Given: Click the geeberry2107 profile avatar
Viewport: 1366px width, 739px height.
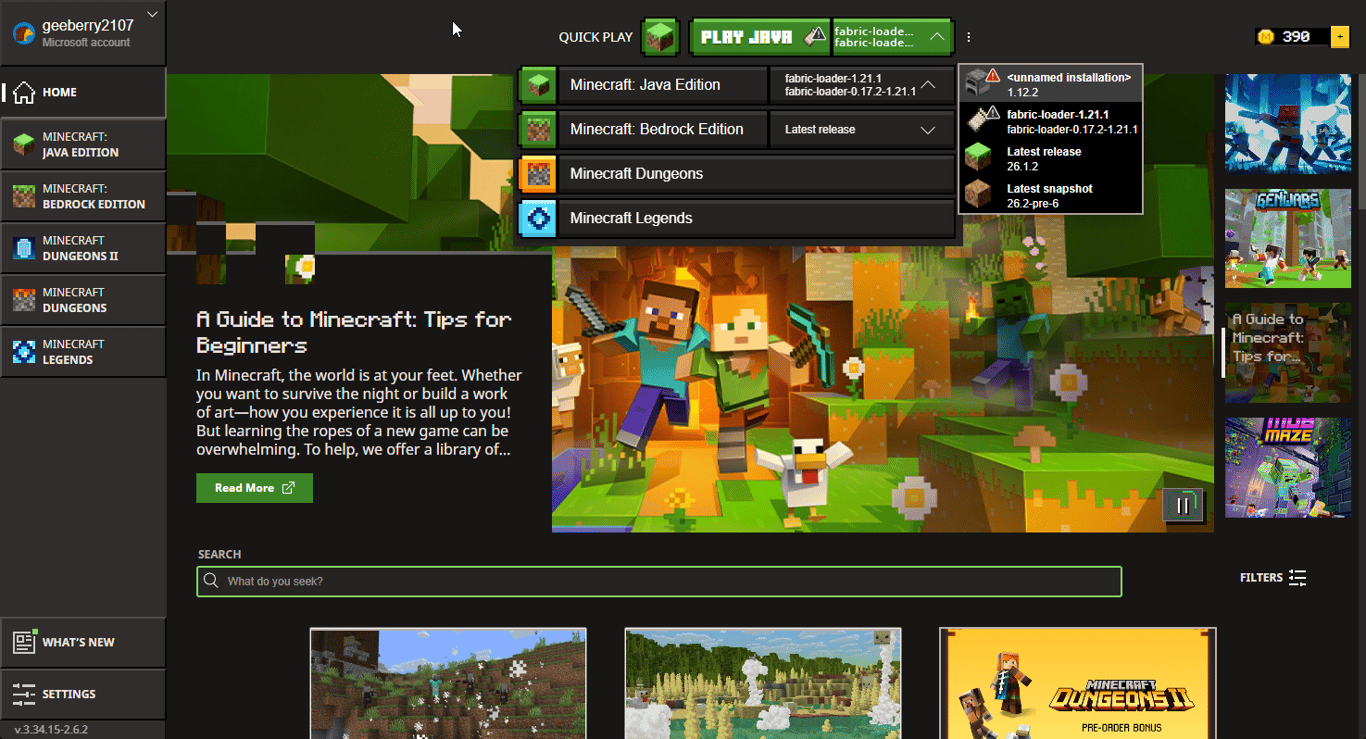Looking at the screenshot, I should (24, 33).
